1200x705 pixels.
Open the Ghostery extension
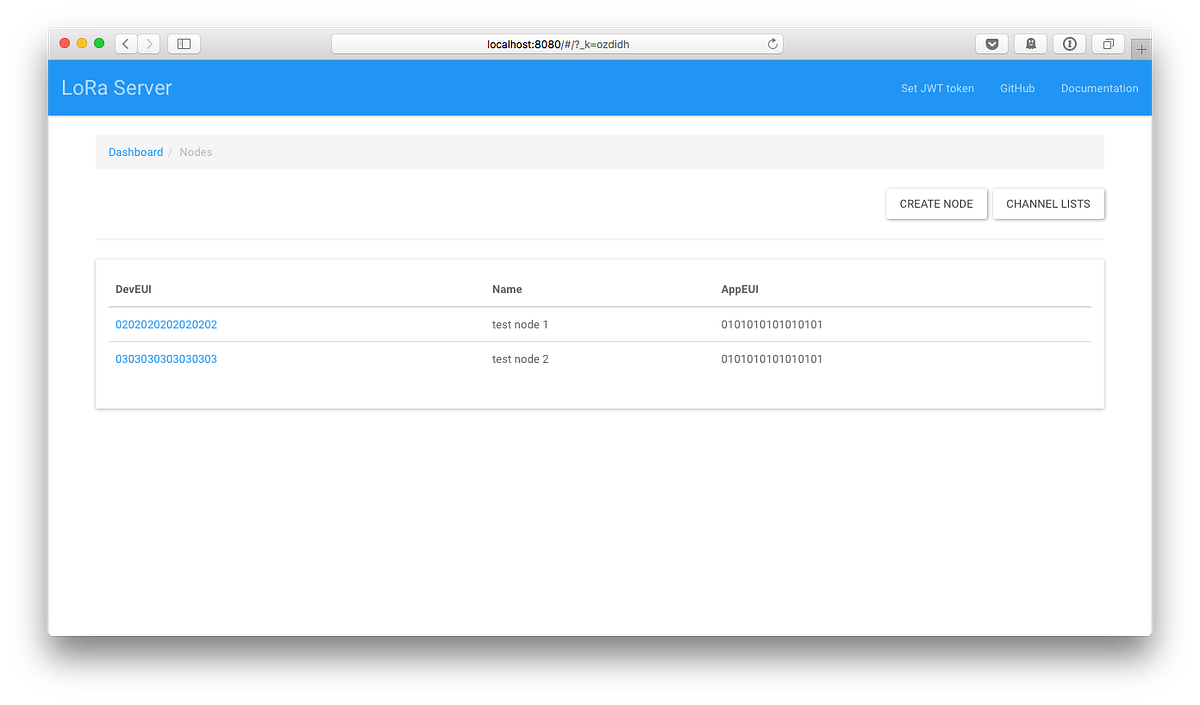pos(1030,44)
